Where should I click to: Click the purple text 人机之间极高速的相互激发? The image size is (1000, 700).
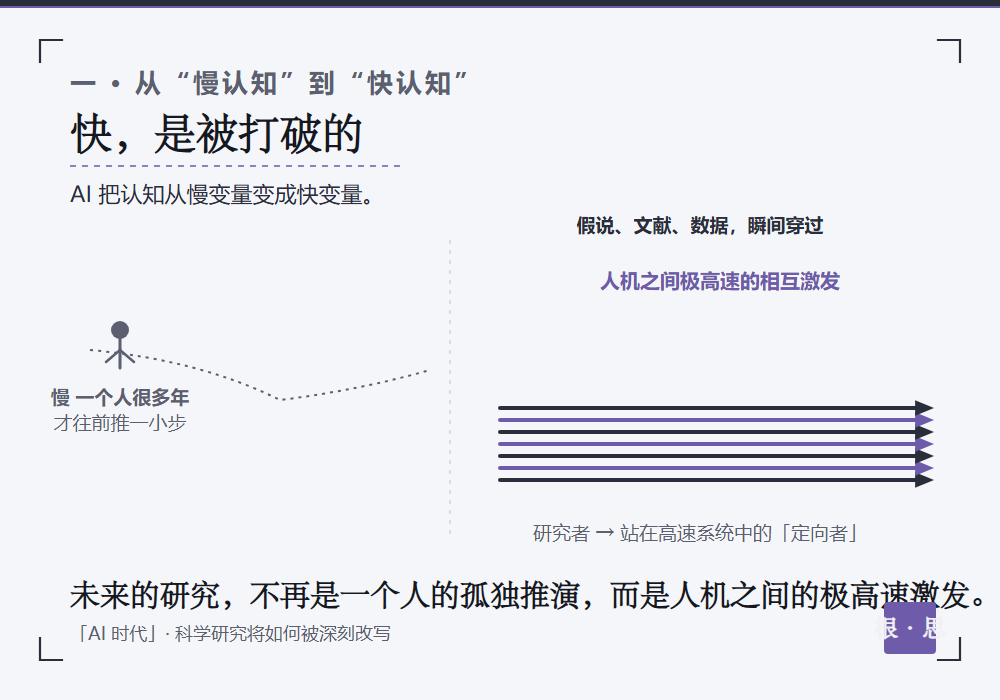point(720,281)
